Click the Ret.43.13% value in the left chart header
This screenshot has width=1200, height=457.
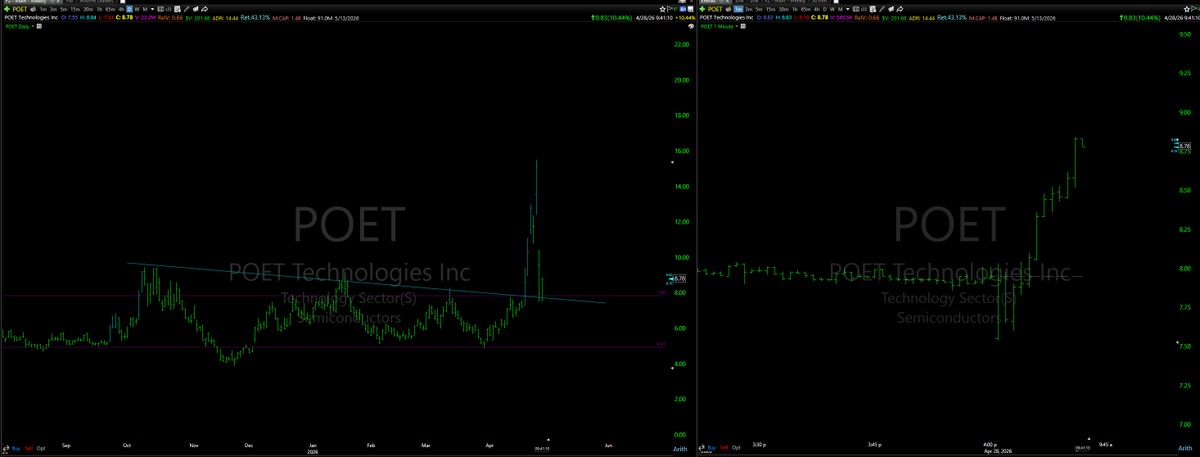(255, 17)
